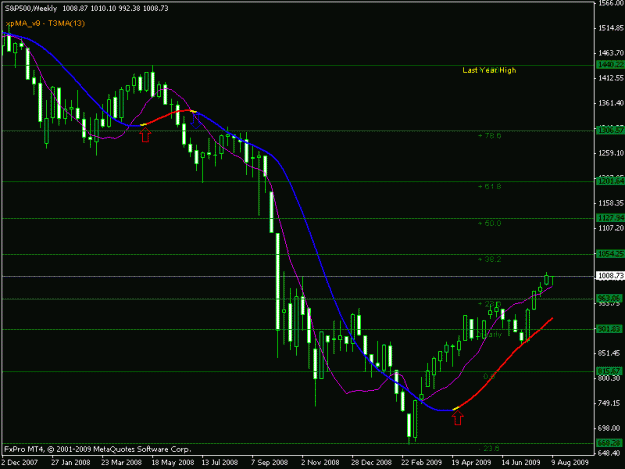Click the '2 Dec 2007' date label
Image resolution: width=625 pixels, height=469 pixels.
point(20,463)
